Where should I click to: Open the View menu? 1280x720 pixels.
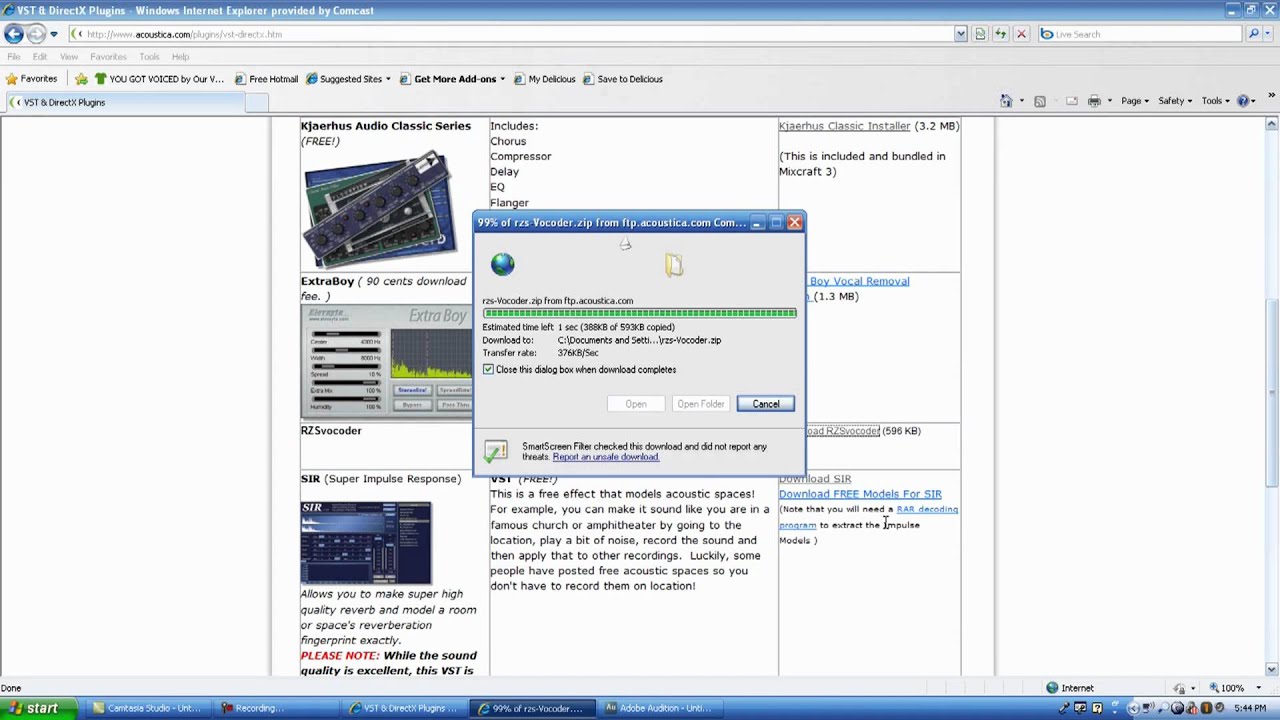(69, 57)
